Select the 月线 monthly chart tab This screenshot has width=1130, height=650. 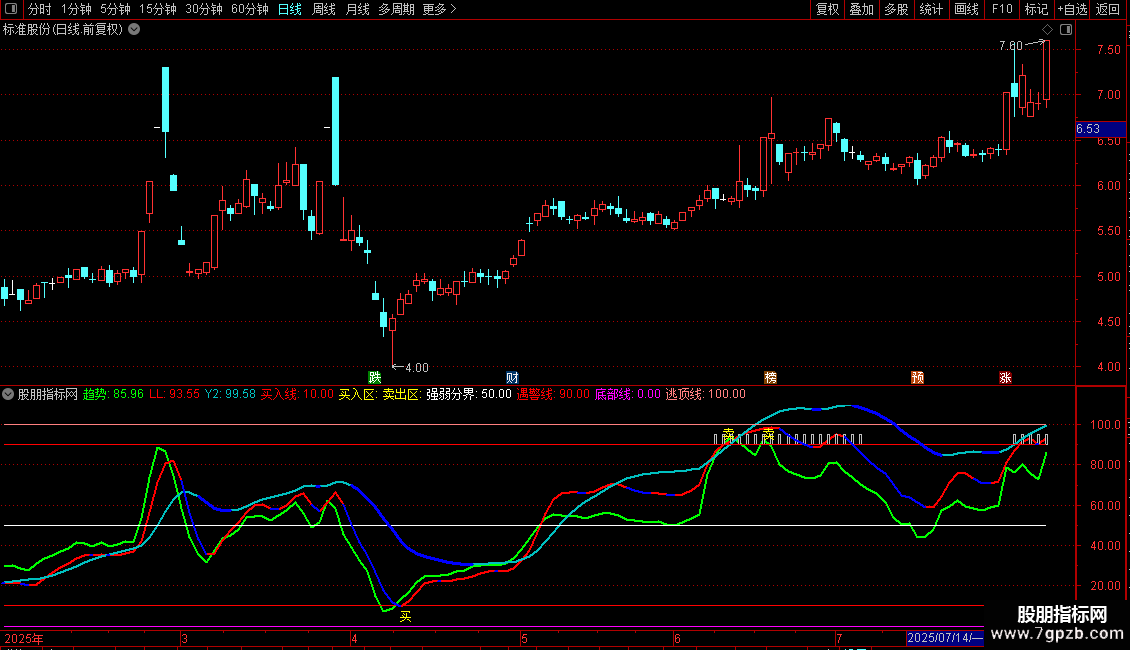click(x=357, y=9)
